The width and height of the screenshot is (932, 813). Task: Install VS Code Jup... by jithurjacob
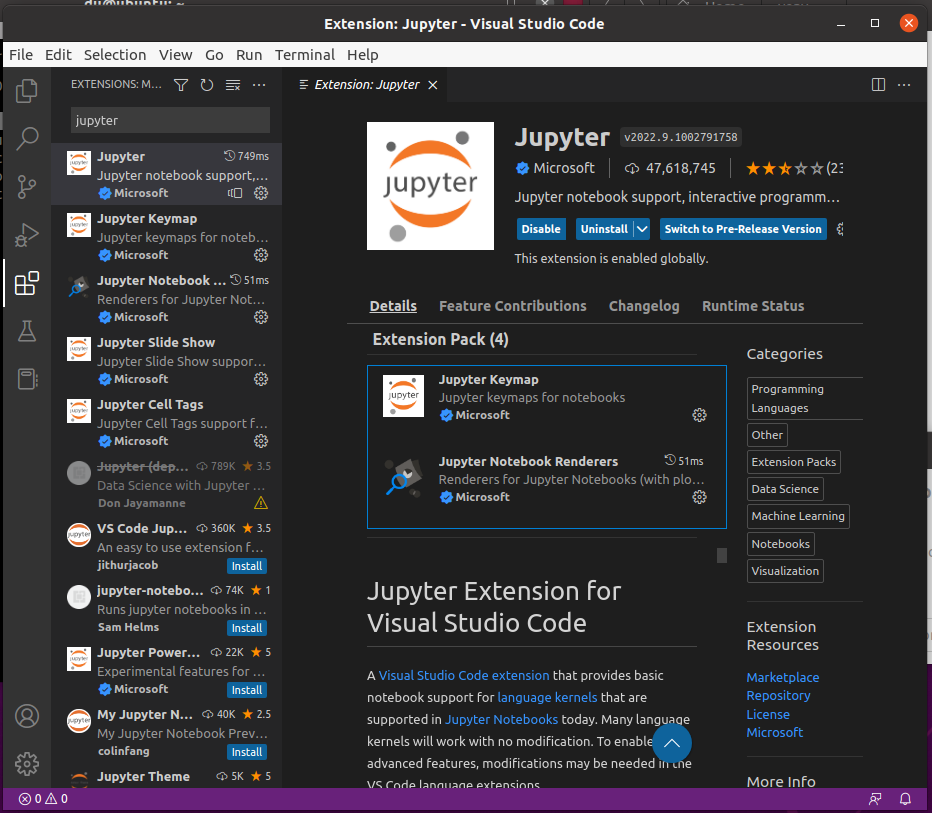pos(247,566)
